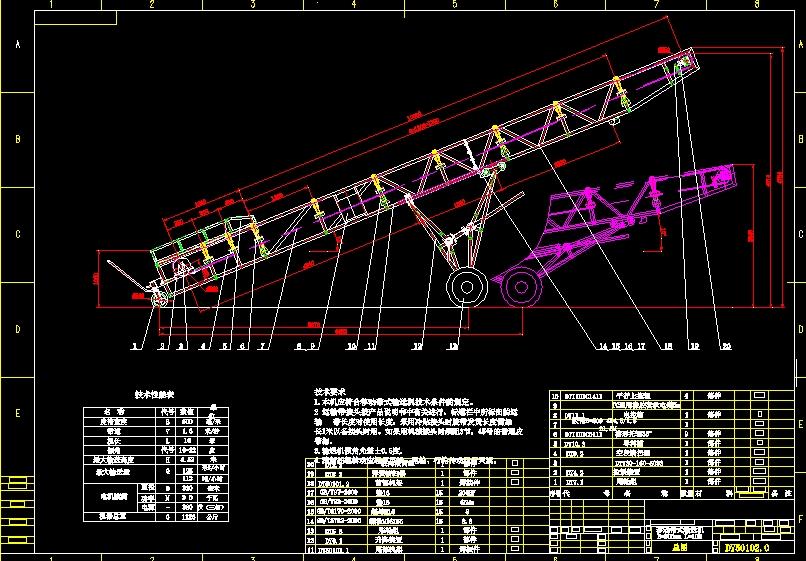Pick part callout number 7 under the truss
This screenshot has height=561, width=806.
pos(263,347)
